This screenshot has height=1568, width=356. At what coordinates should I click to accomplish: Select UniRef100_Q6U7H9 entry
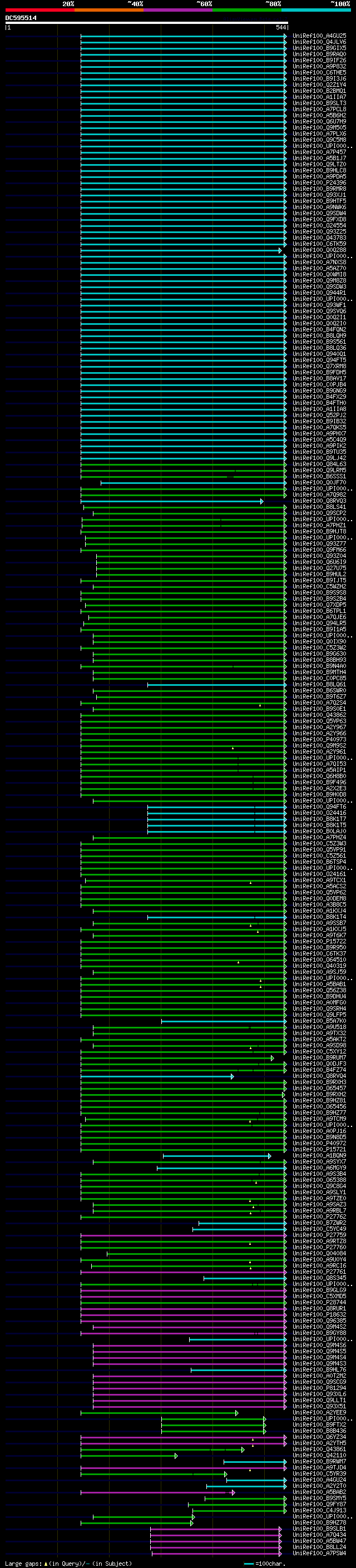point(319,122)
